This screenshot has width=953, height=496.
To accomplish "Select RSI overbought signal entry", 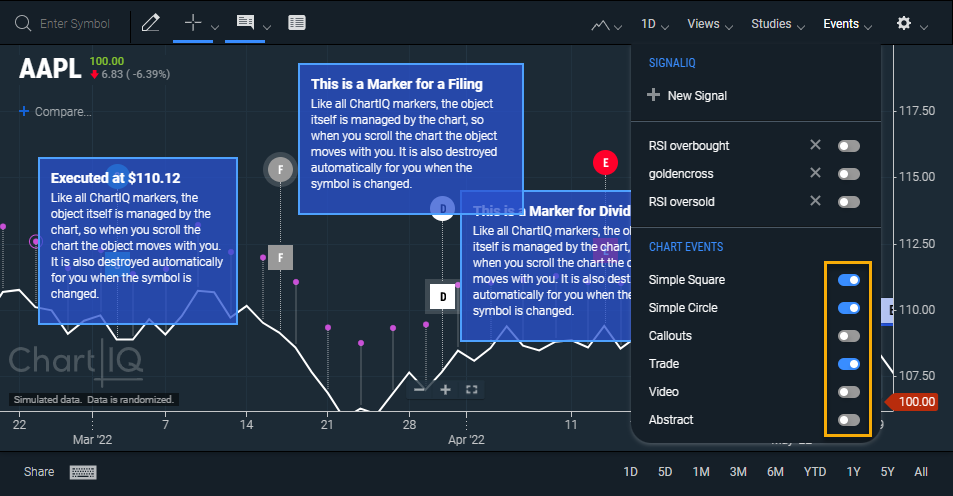I will [689, 146].
